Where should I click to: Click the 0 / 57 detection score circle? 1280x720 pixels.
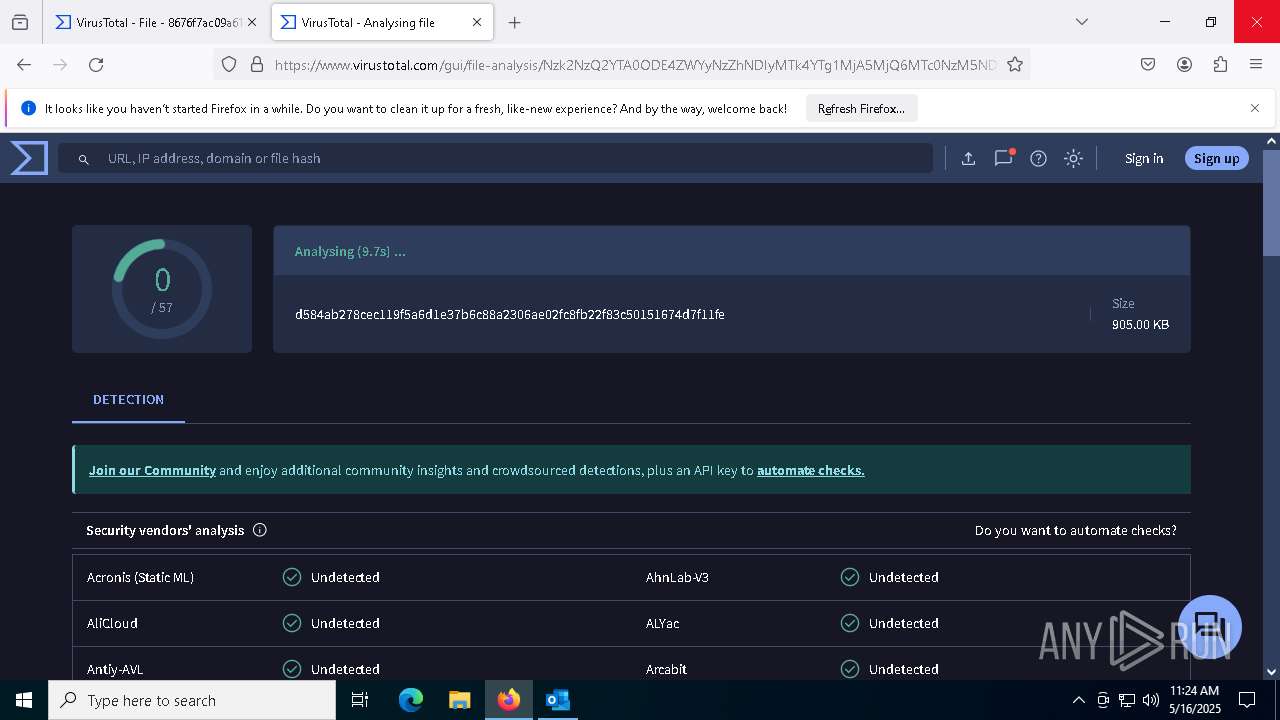tap(162, 289)
